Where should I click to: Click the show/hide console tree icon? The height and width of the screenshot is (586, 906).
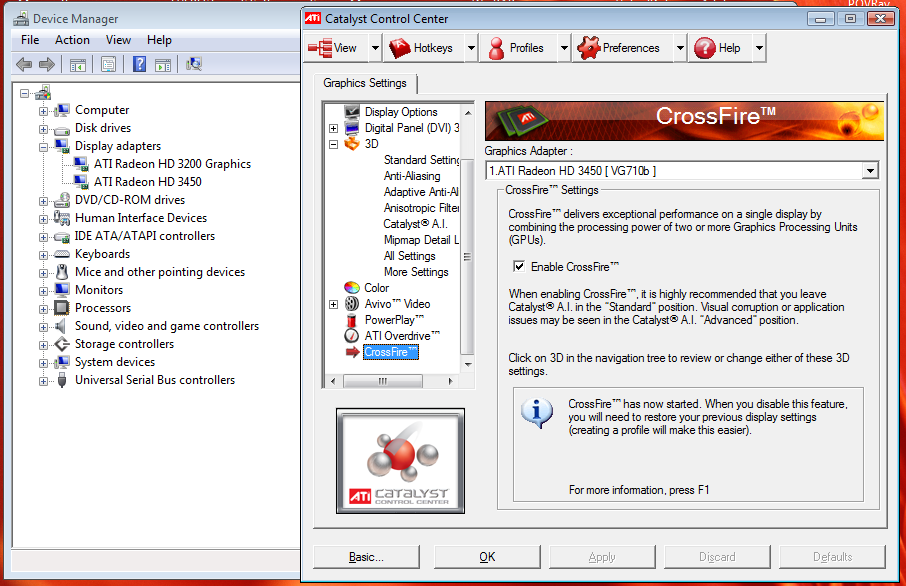(77, 65)
